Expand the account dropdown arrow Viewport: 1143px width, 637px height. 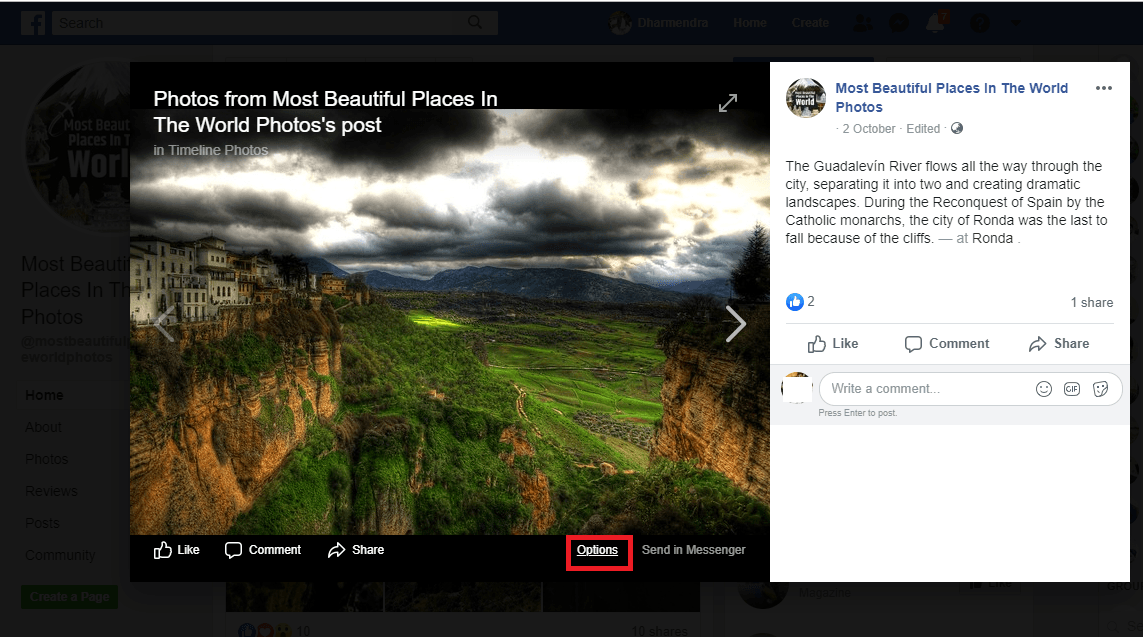[1015, 23]
